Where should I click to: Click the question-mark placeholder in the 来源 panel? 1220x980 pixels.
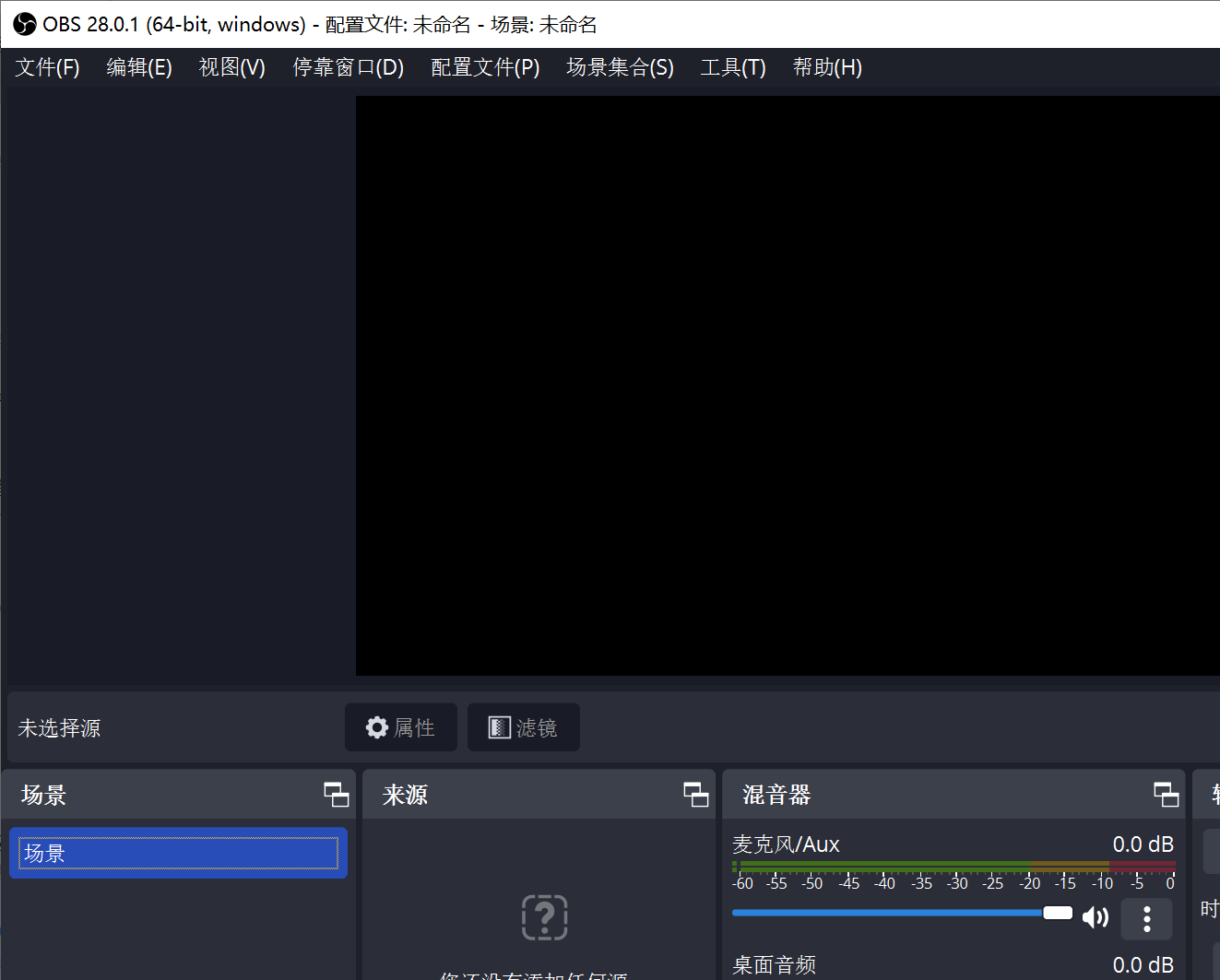click(x=544, y=917)
